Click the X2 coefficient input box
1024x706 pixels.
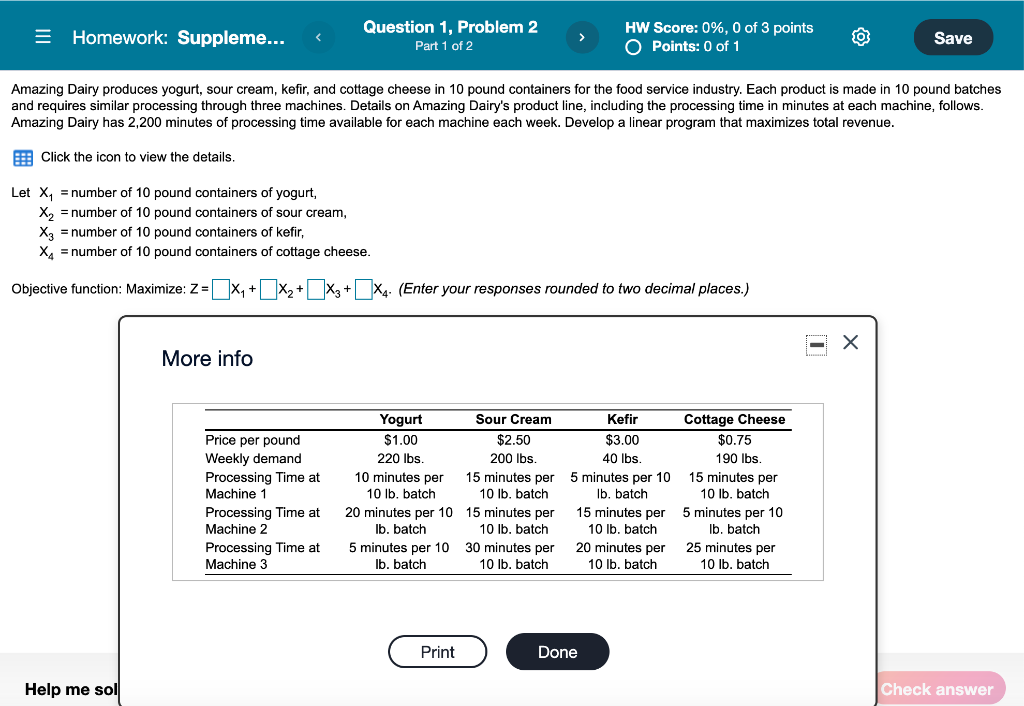pos(268,289)
